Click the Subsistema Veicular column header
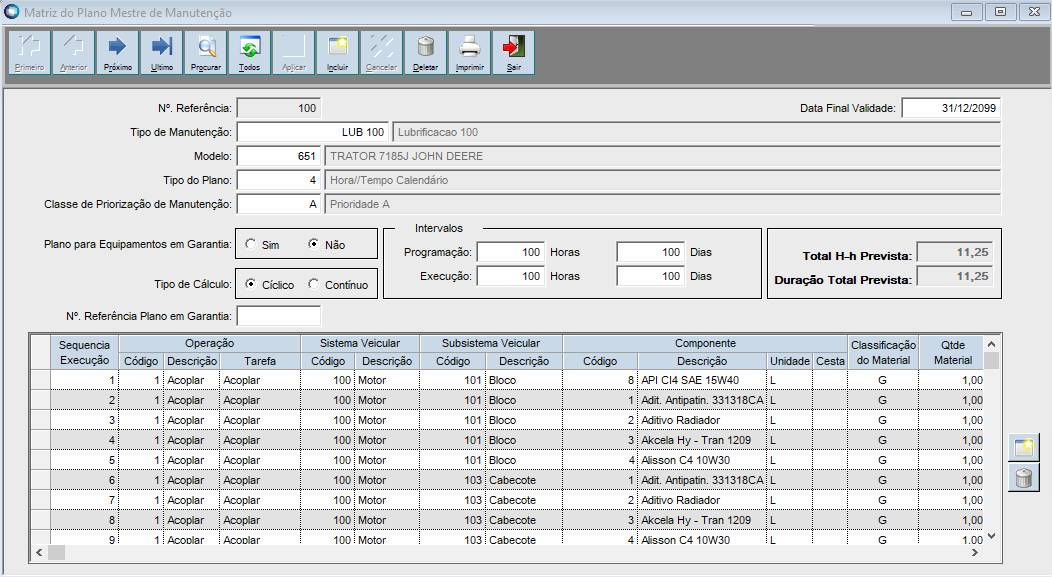1052x577 pixels. point(491,344)
